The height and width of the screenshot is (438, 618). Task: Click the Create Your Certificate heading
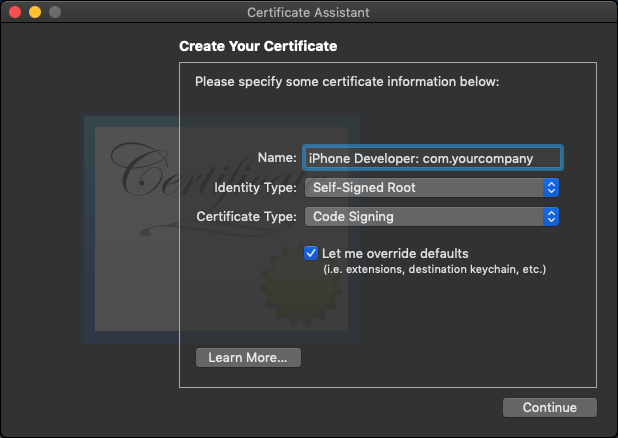(258, 46)
